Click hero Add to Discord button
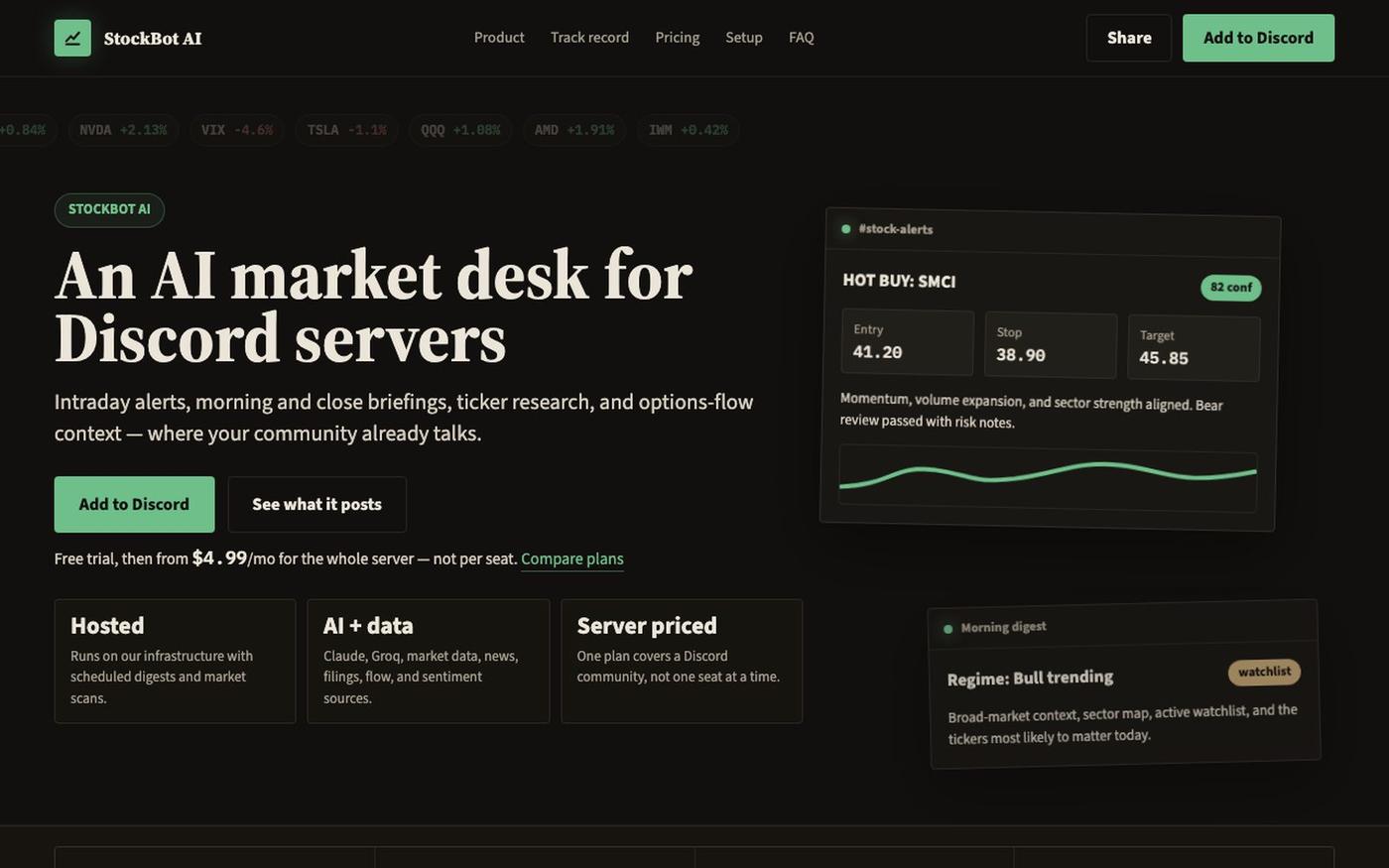 click(134, 504)
